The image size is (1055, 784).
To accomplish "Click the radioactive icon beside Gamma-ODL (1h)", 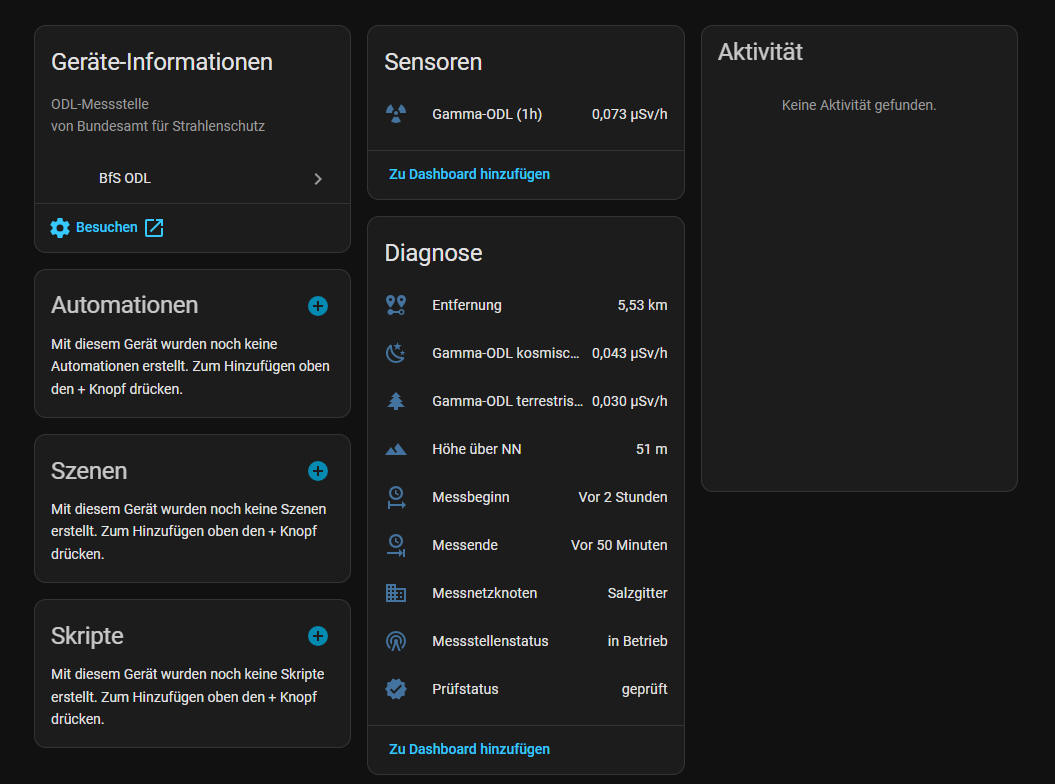I will pos(396,114).
